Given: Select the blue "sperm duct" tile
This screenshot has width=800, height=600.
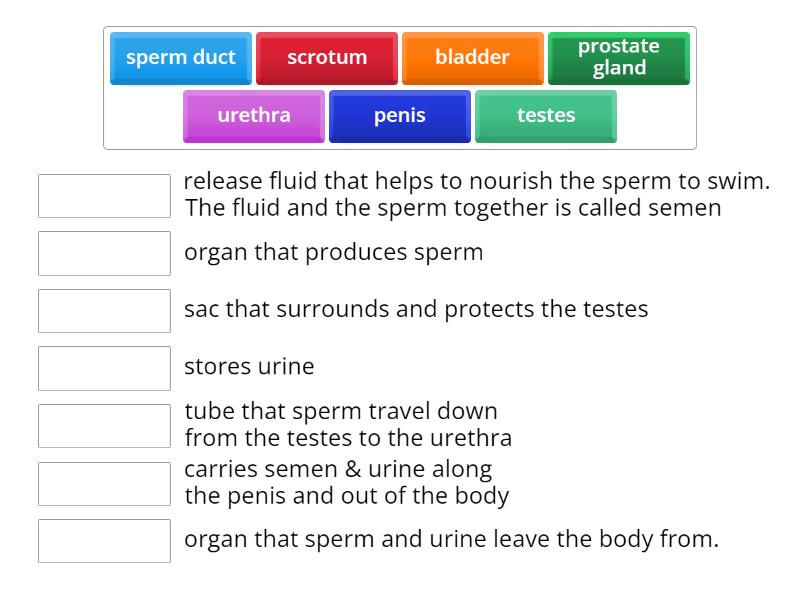Looking at the screenshot, I should coord(181,58).
